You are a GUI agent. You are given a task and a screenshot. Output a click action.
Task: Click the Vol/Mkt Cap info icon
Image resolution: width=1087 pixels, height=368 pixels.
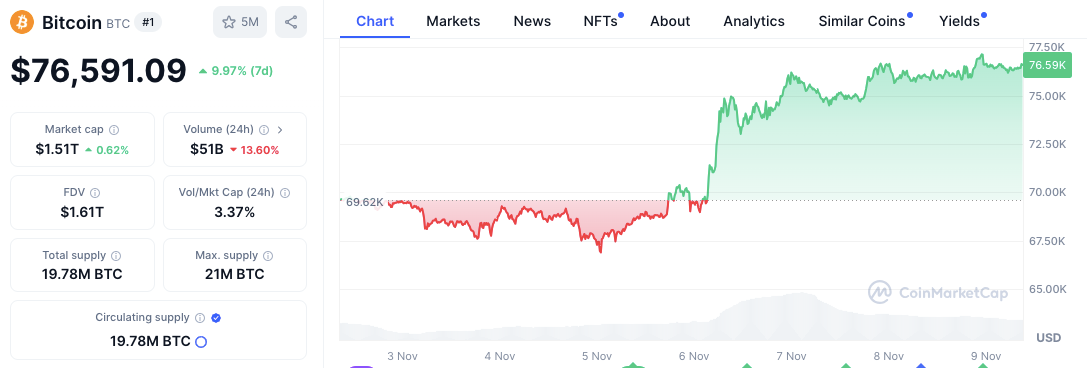click(285, 193)
